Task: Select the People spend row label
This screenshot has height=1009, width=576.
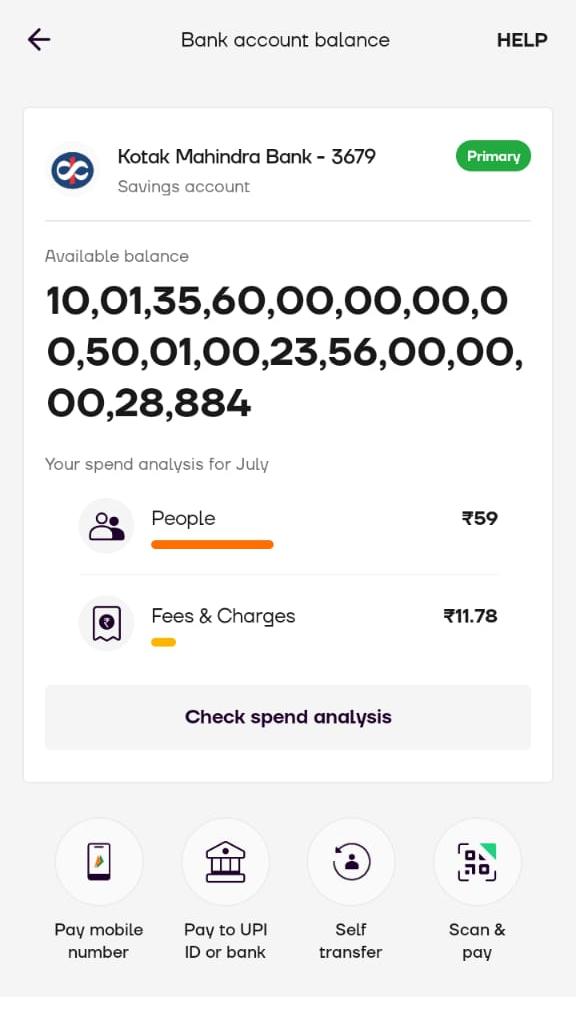Action: click(x=183, y=519)
